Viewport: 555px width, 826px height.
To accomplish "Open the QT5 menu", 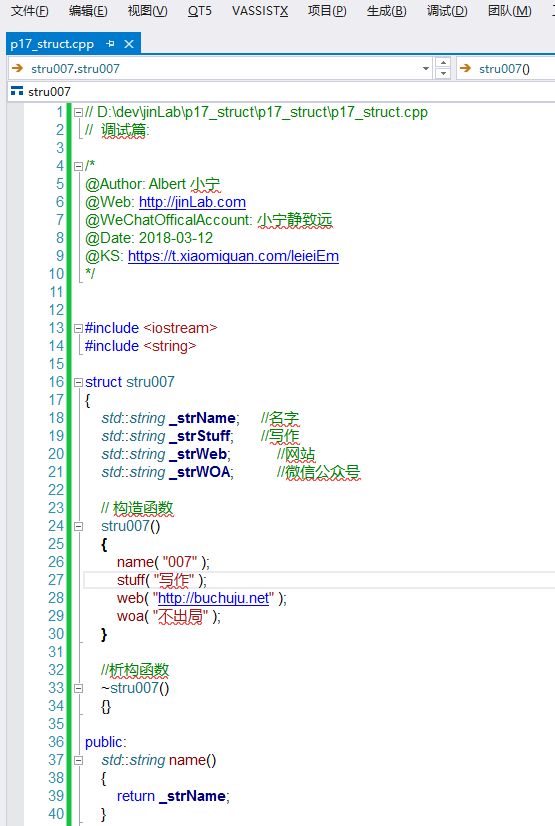I will pyautogui.click(x=200, y=11).
